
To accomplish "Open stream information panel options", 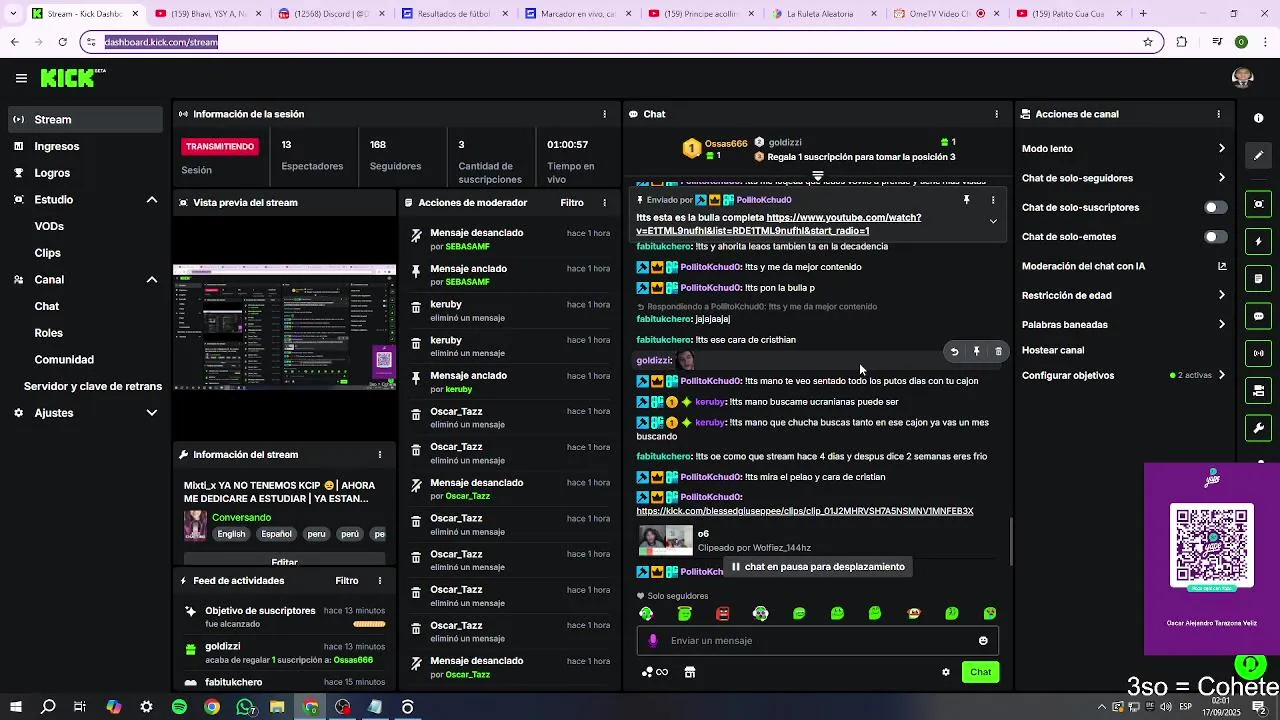I will (x=379, y=455).
